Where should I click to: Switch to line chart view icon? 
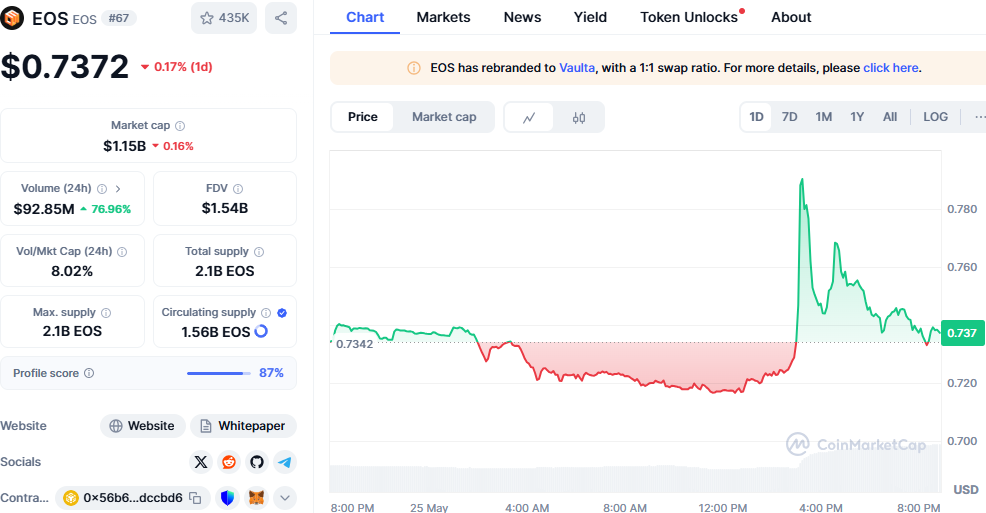529,118
